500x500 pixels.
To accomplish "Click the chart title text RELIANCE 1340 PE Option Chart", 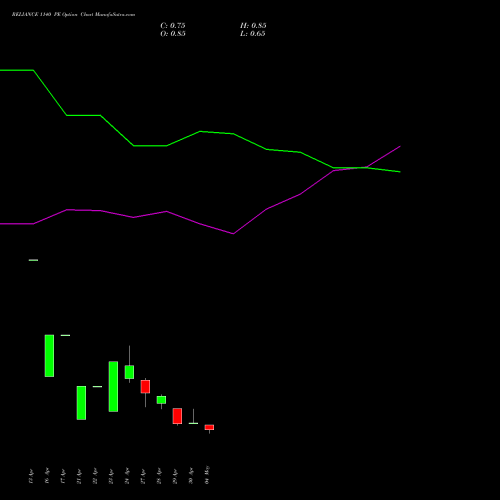I will pos(74,15).
